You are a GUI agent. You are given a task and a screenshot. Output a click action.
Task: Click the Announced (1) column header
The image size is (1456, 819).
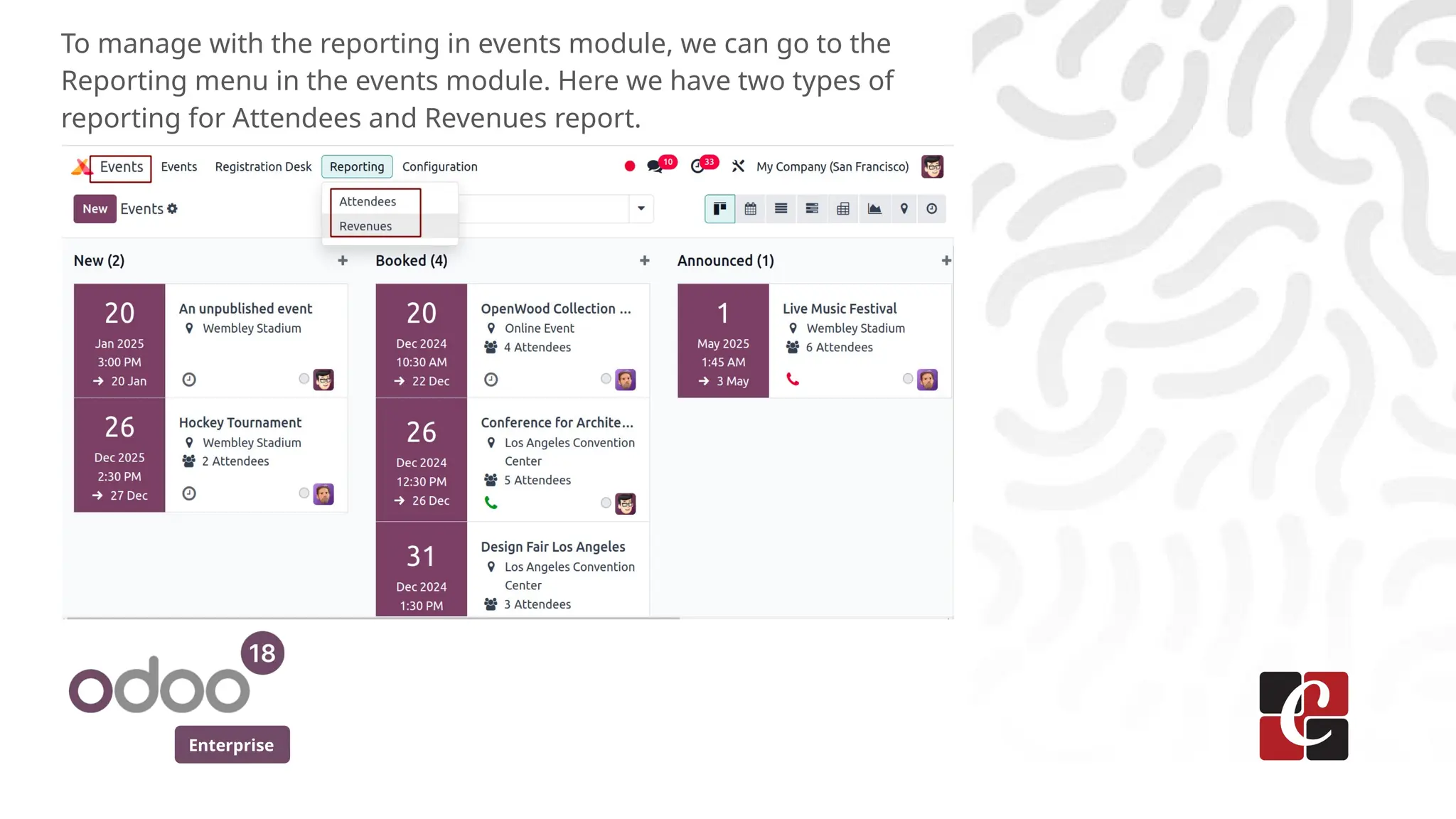point(726,261)
